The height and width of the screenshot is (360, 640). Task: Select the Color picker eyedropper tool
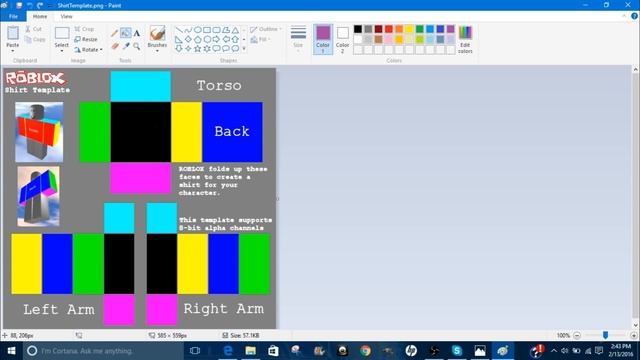coord(126,46)
